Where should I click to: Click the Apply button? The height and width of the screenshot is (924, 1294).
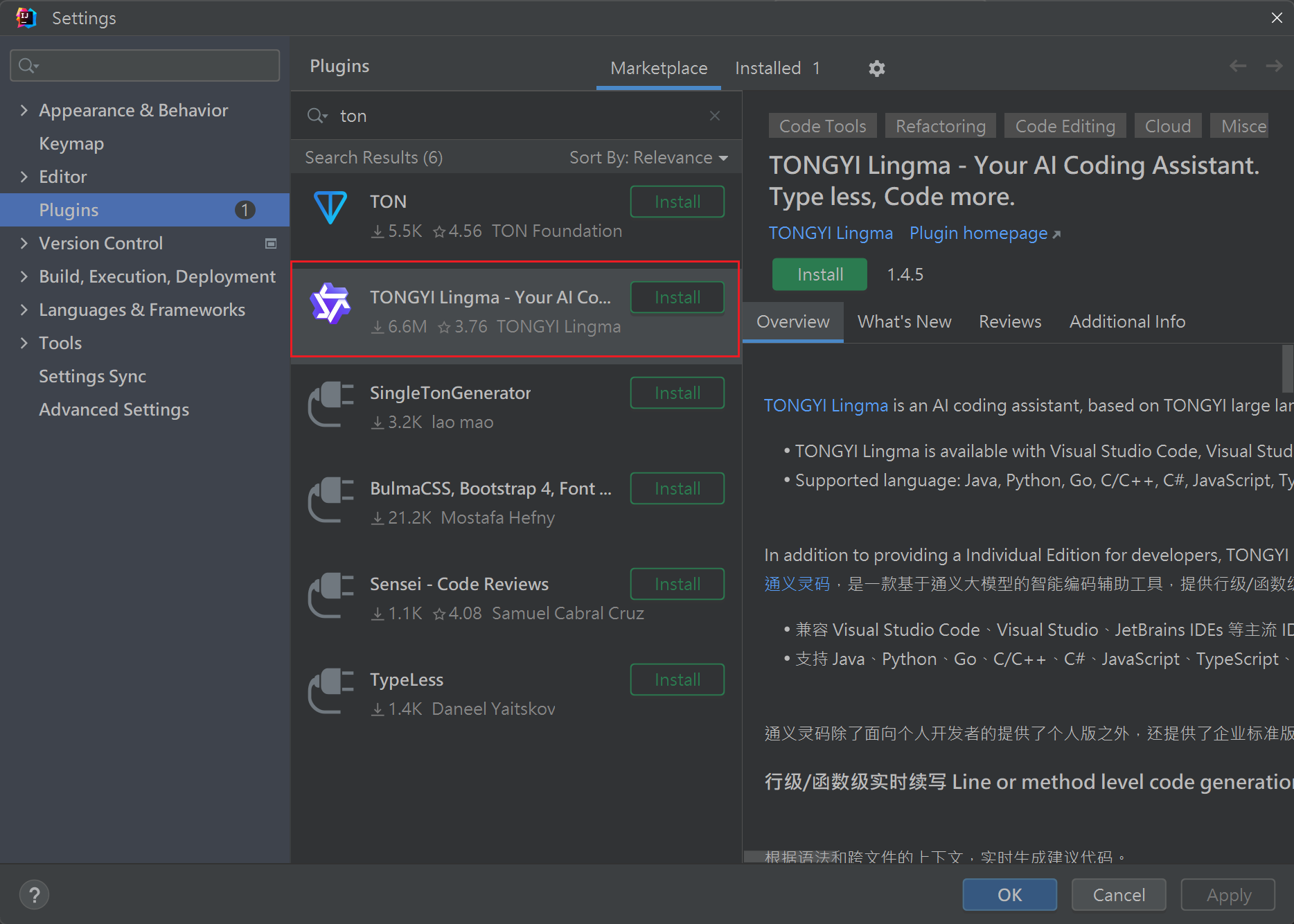[1228, 895]
